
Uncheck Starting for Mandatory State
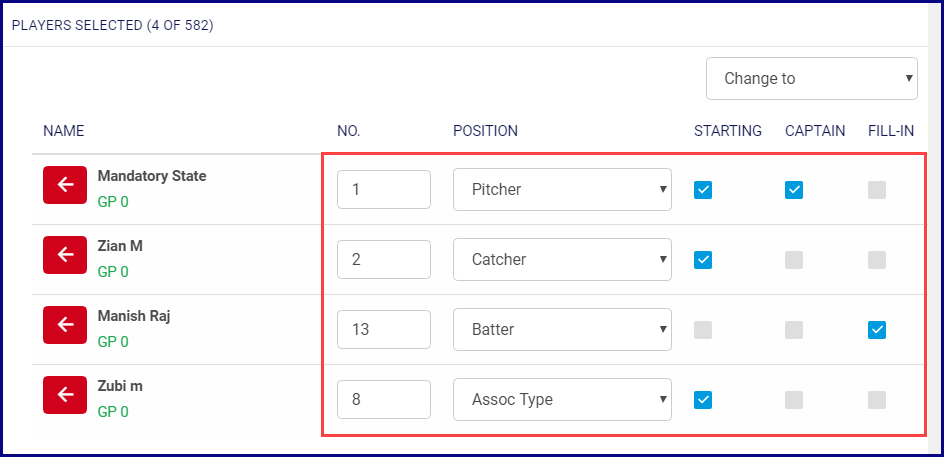(703, 190)
